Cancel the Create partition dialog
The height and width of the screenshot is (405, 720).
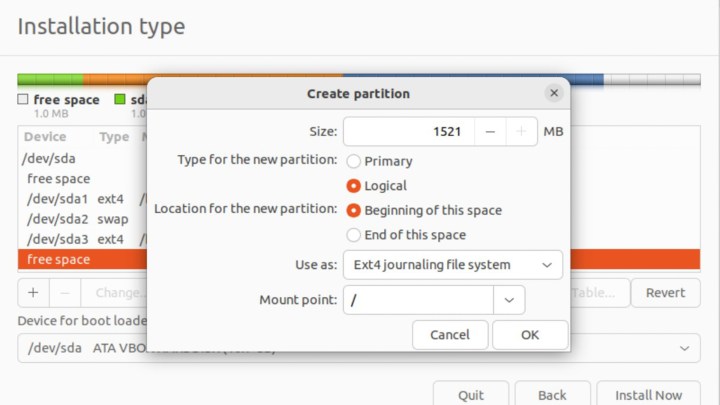[450, 335]
